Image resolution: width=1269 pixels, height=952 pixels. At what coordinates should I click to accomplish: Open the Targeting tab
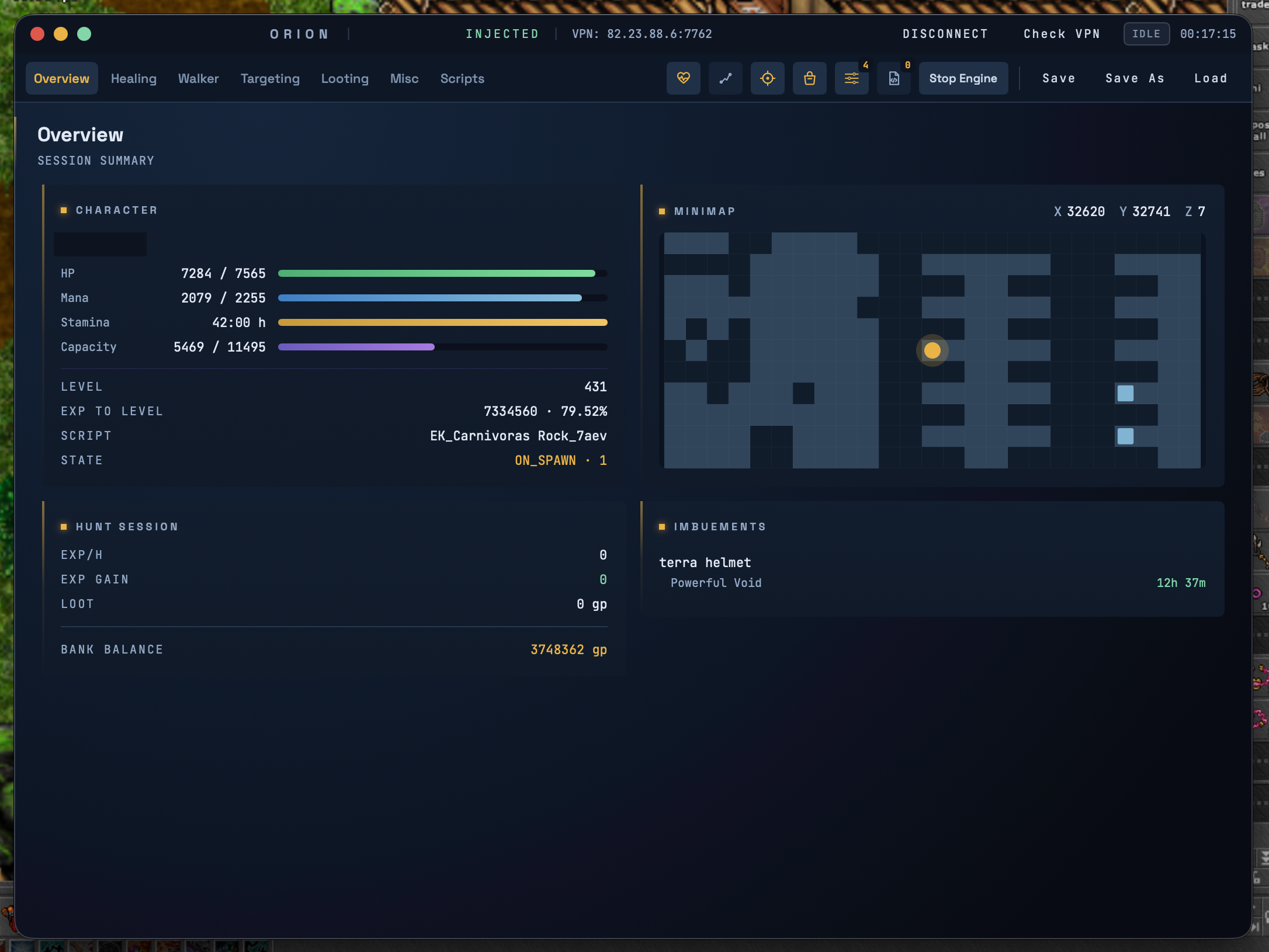click(x=270, y=78)
